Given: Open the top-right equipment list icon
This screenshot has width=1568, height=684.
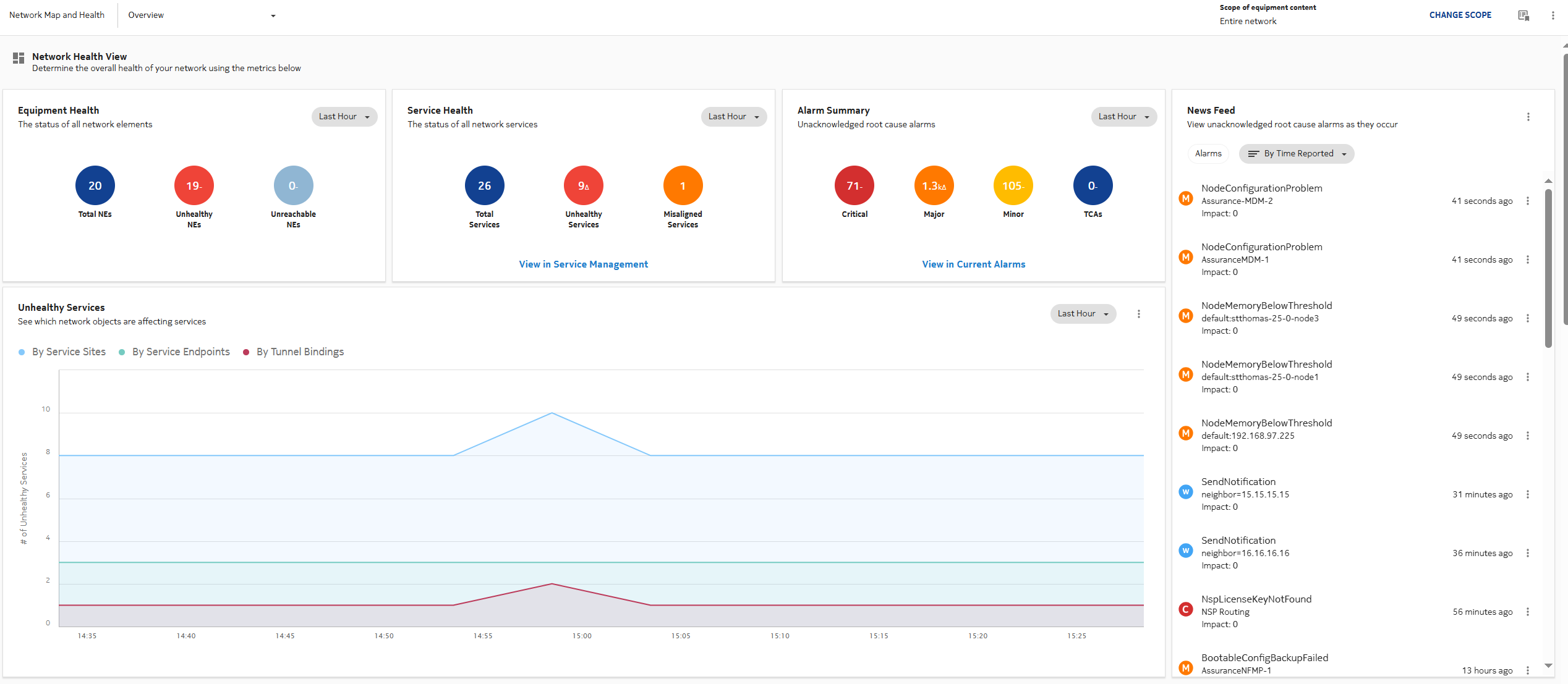Looking at the screenshot, I should tap(1523, 15).
